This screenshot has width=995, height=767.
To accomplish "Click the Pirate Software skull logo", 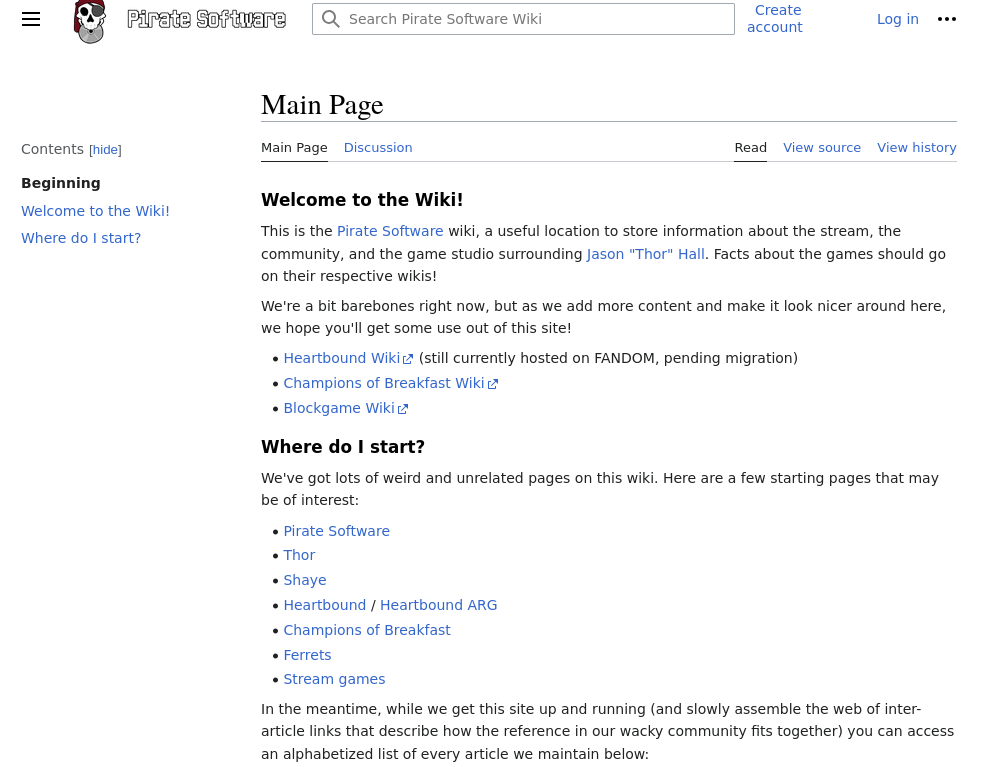I will 90,22.
